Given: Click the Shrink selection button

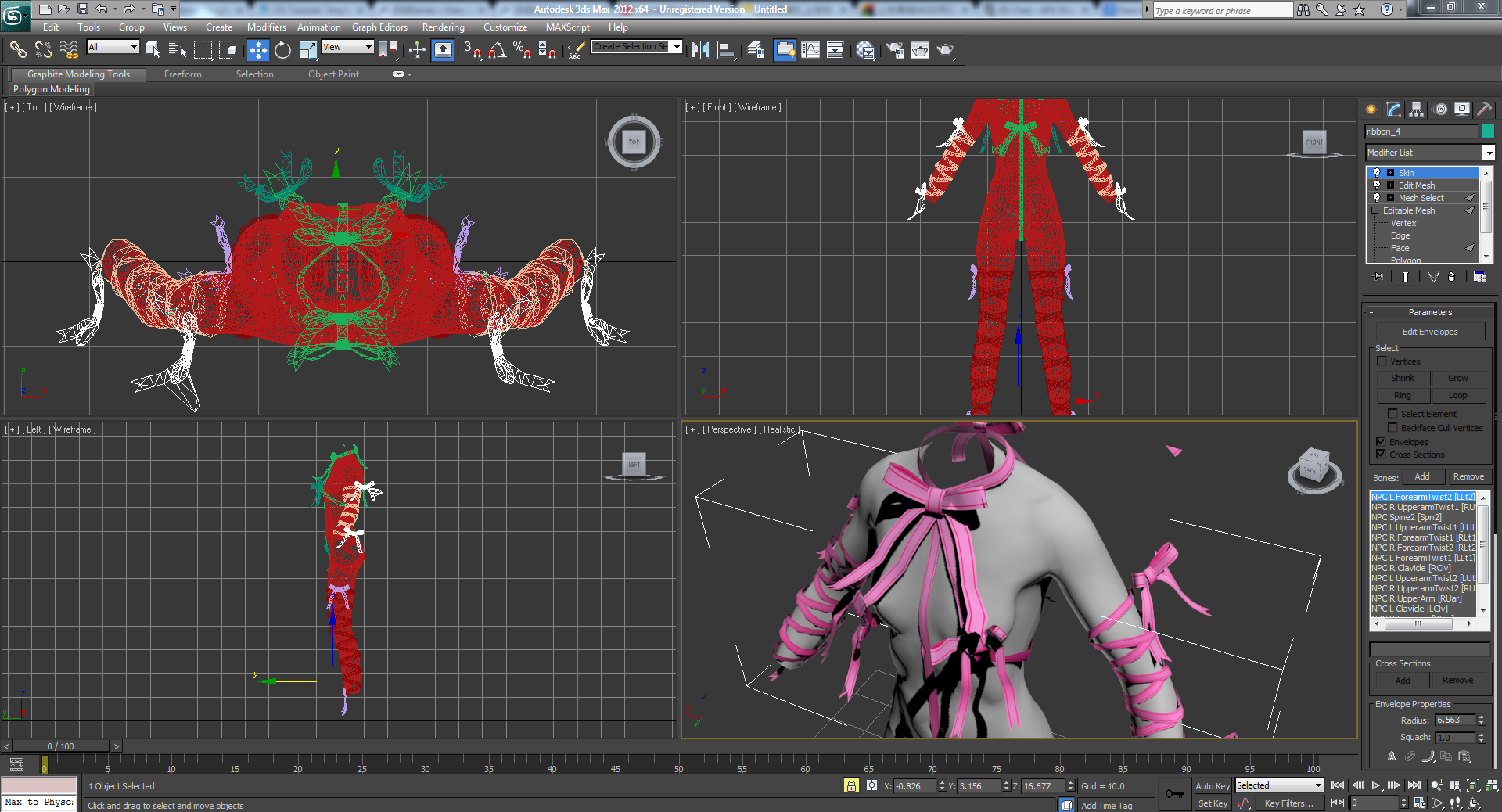Looking at the screenshot, I should pyautogui.click(x=1403, y=378).
